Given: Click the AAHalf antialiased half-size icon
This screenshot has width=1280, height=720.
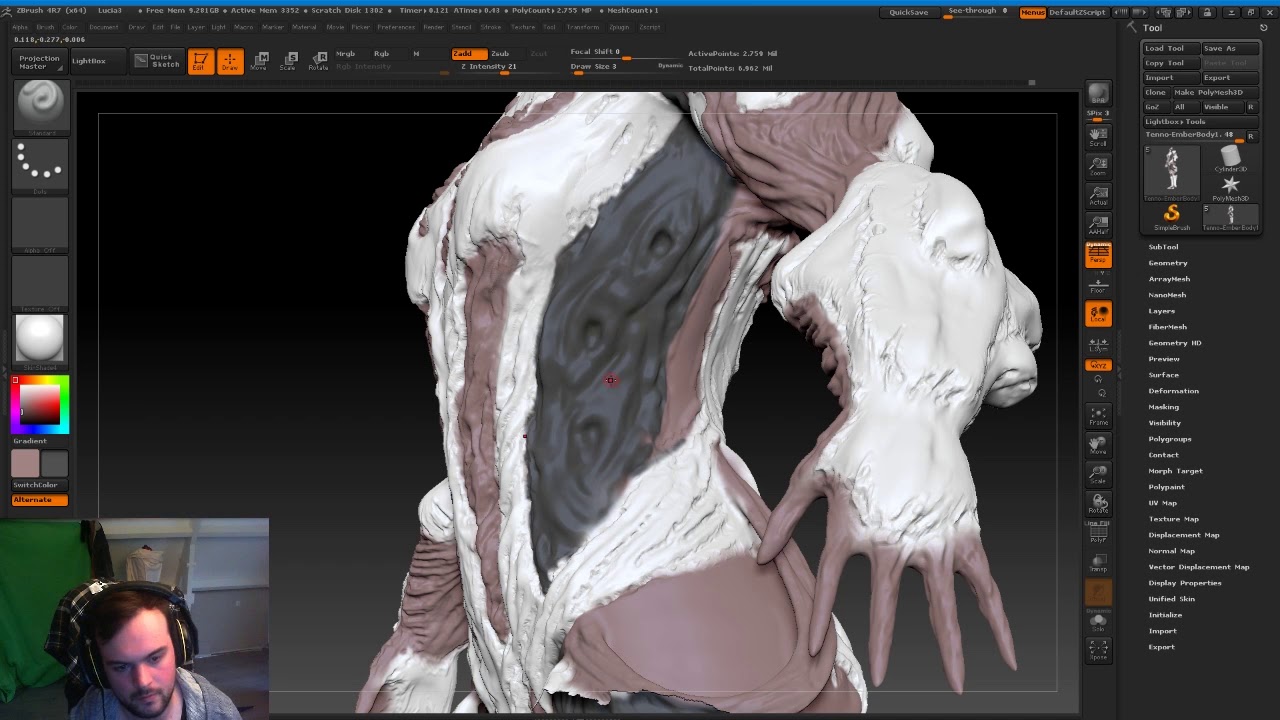Looking at the screenshot, I should click(x=1098, y=225).
